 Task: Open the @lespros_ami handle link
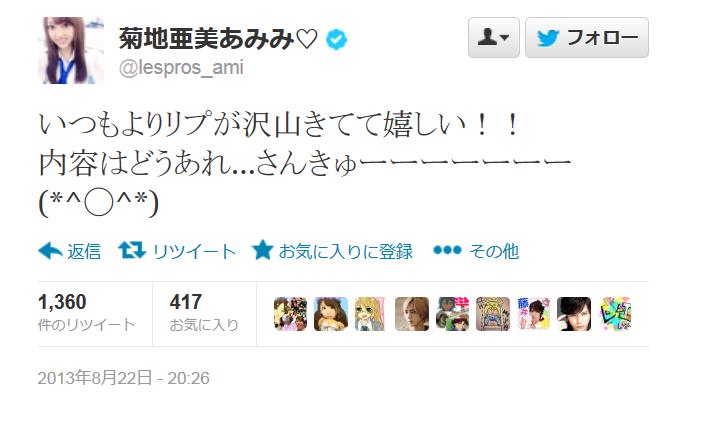[181, 68]
